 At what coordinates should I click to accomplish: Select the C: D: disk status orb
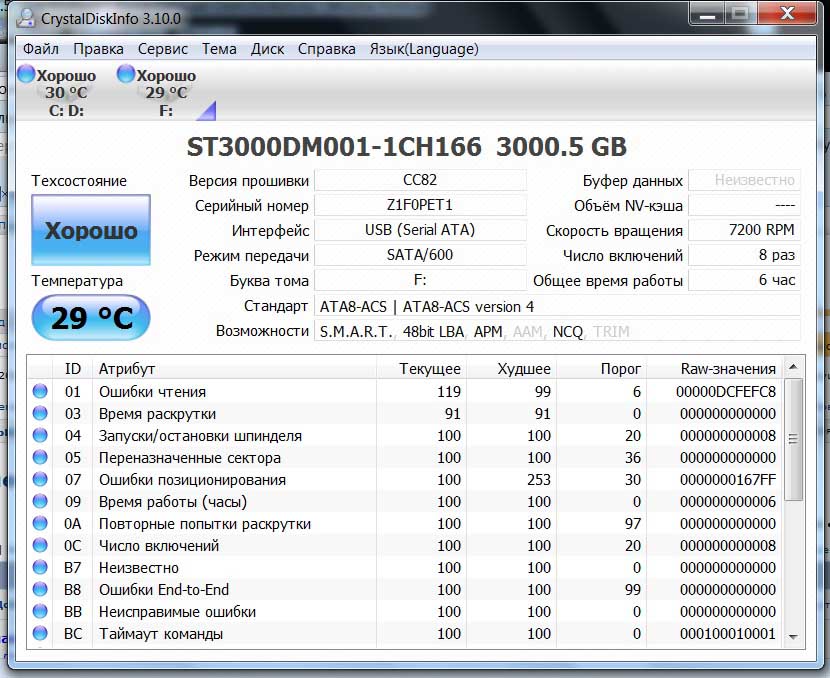tap(28, 76)
